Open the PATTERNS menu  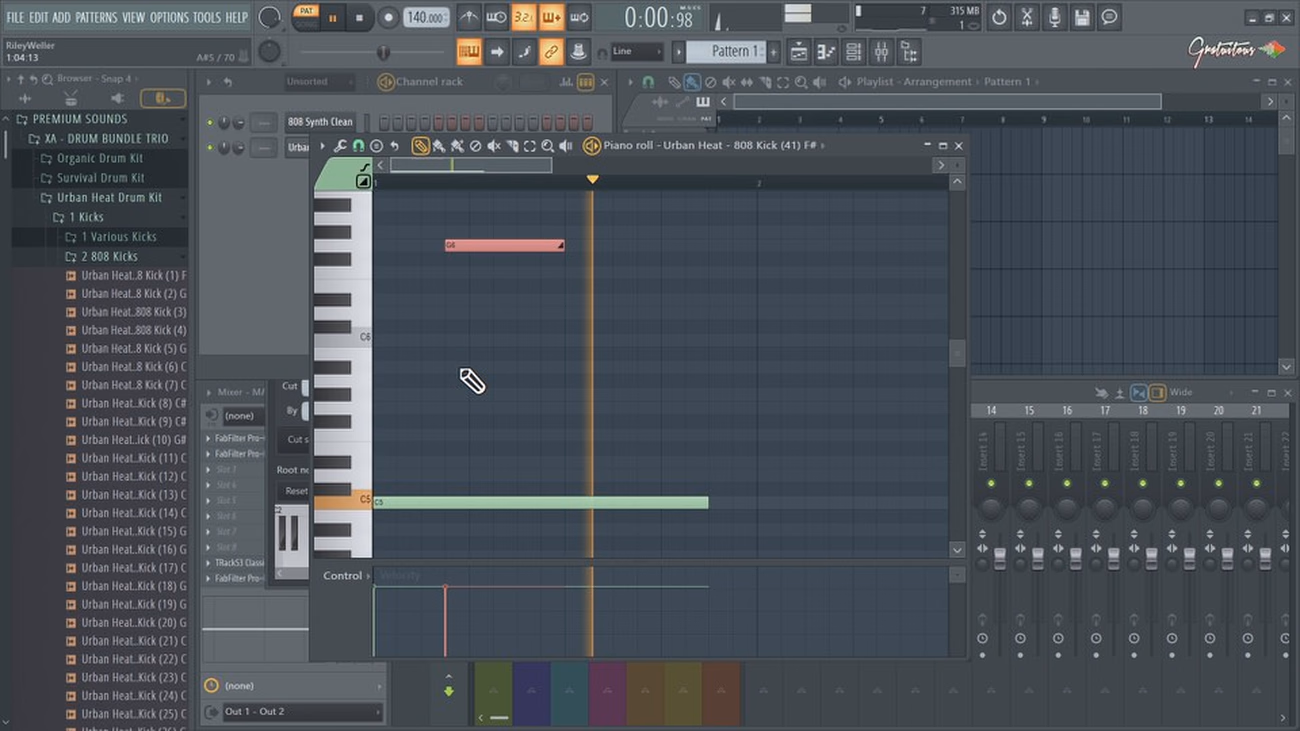tap(96, 17)
